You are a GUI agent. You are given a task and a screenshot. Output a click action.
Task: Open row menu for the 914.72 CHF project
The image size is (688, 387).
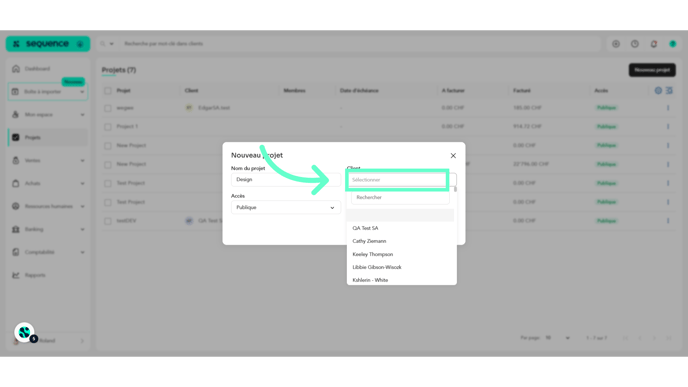[x=668, y=126]
